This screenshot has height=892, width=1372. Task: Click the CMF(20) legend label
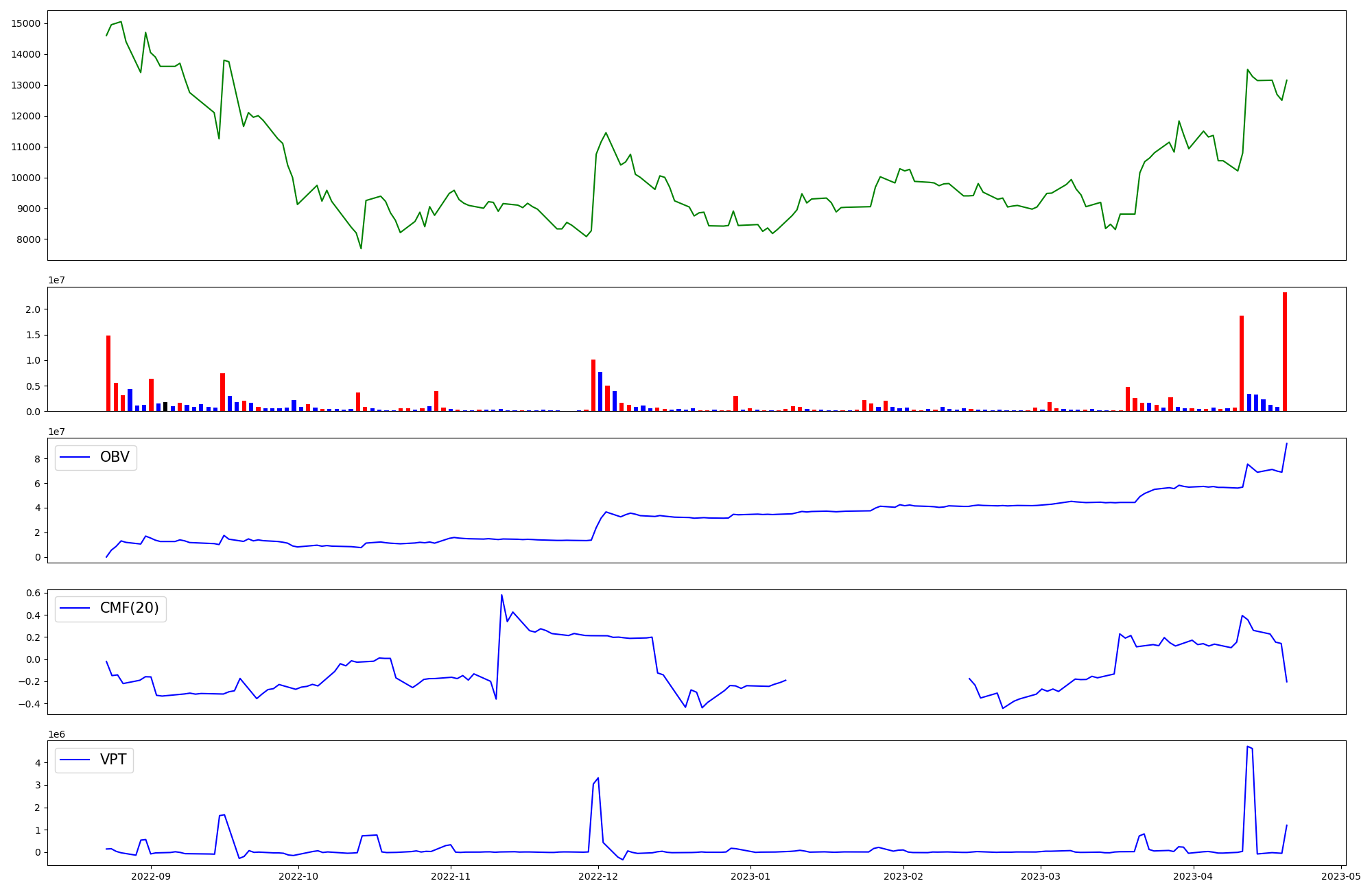(x=129, y=608)
